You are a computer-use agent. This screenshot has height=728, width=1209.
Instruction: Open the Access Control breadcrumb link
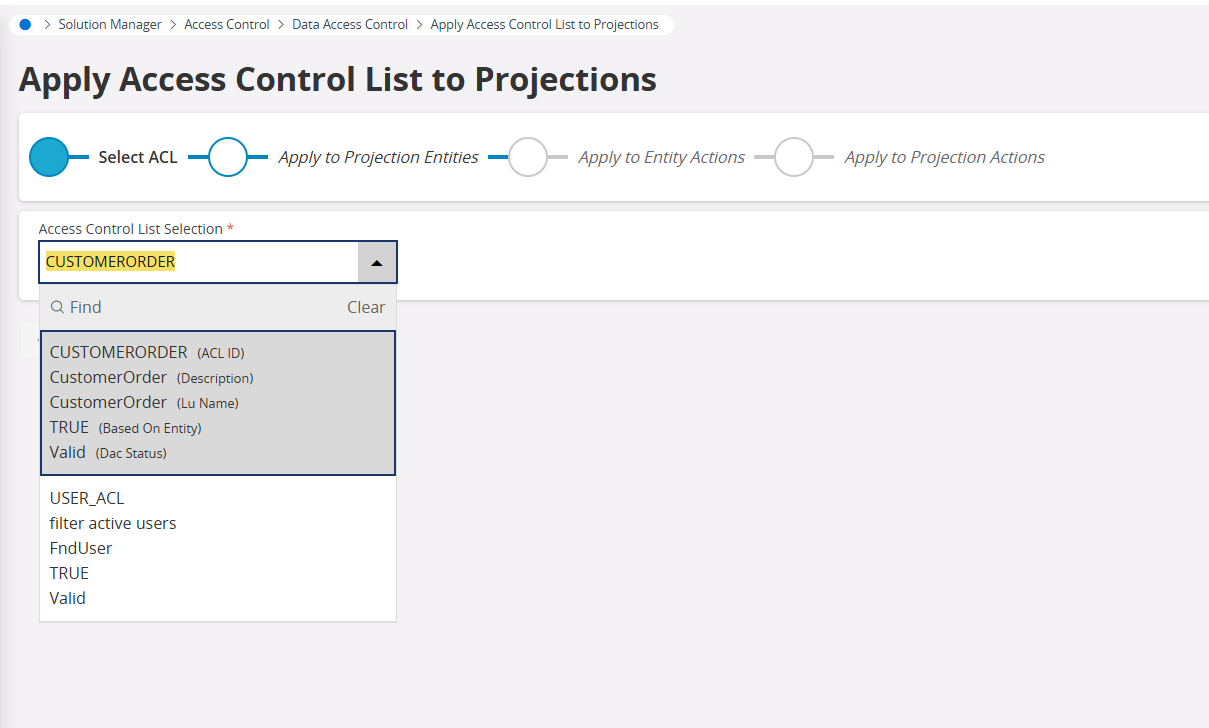(227, 23)
